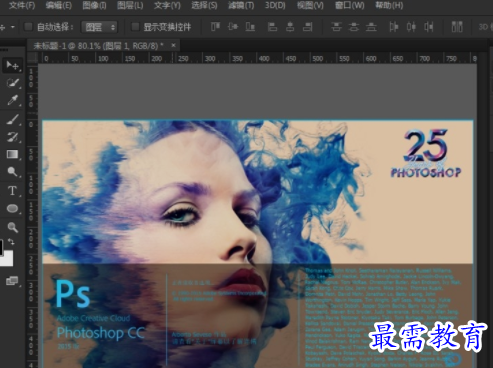Image resolution: width=493 pixels, height=368 pixels.
Task: Close the 未标题-1 document tab
Action: [x=173, y=45]
